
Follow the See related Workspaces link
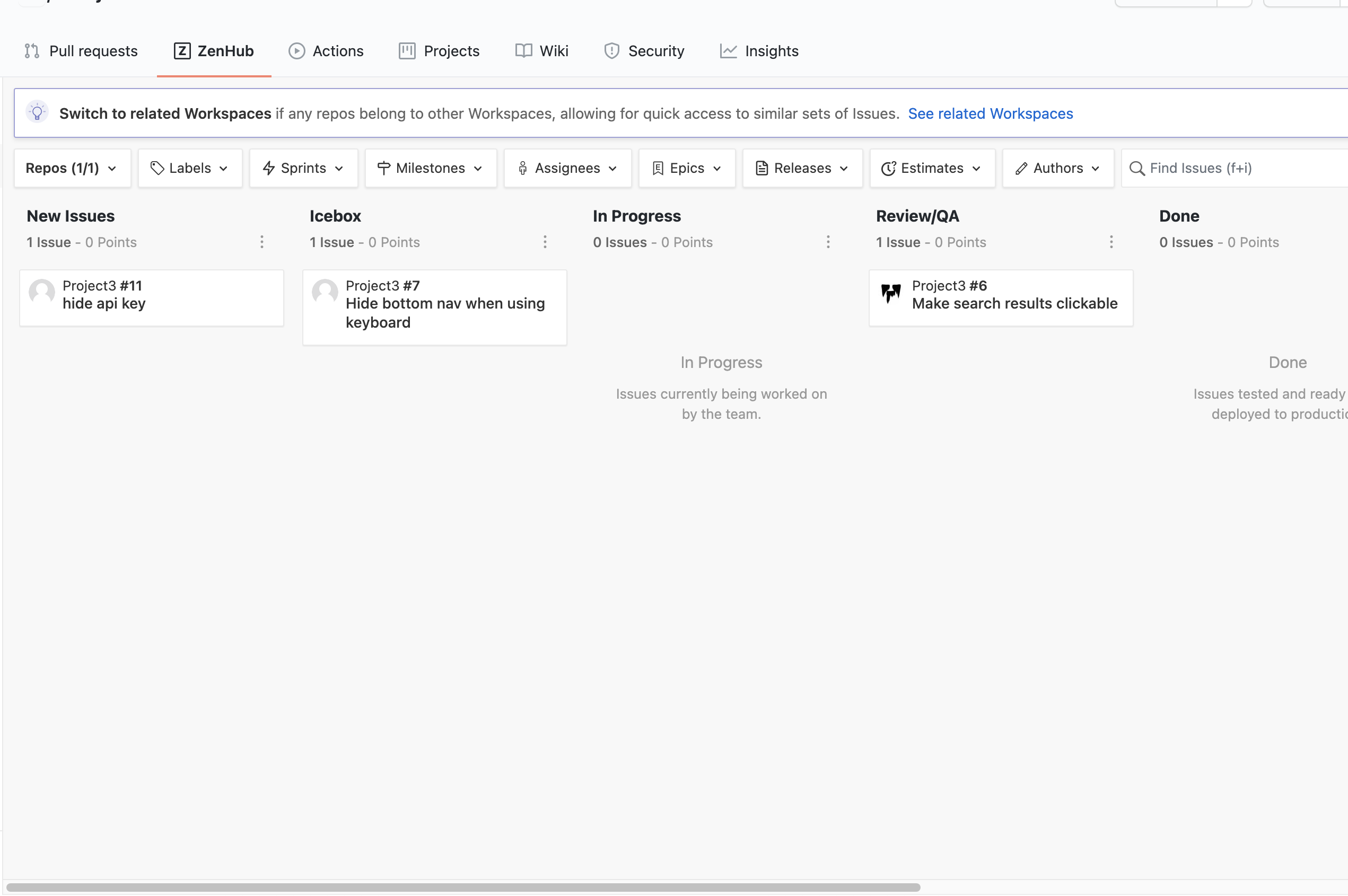pos(990,113)
